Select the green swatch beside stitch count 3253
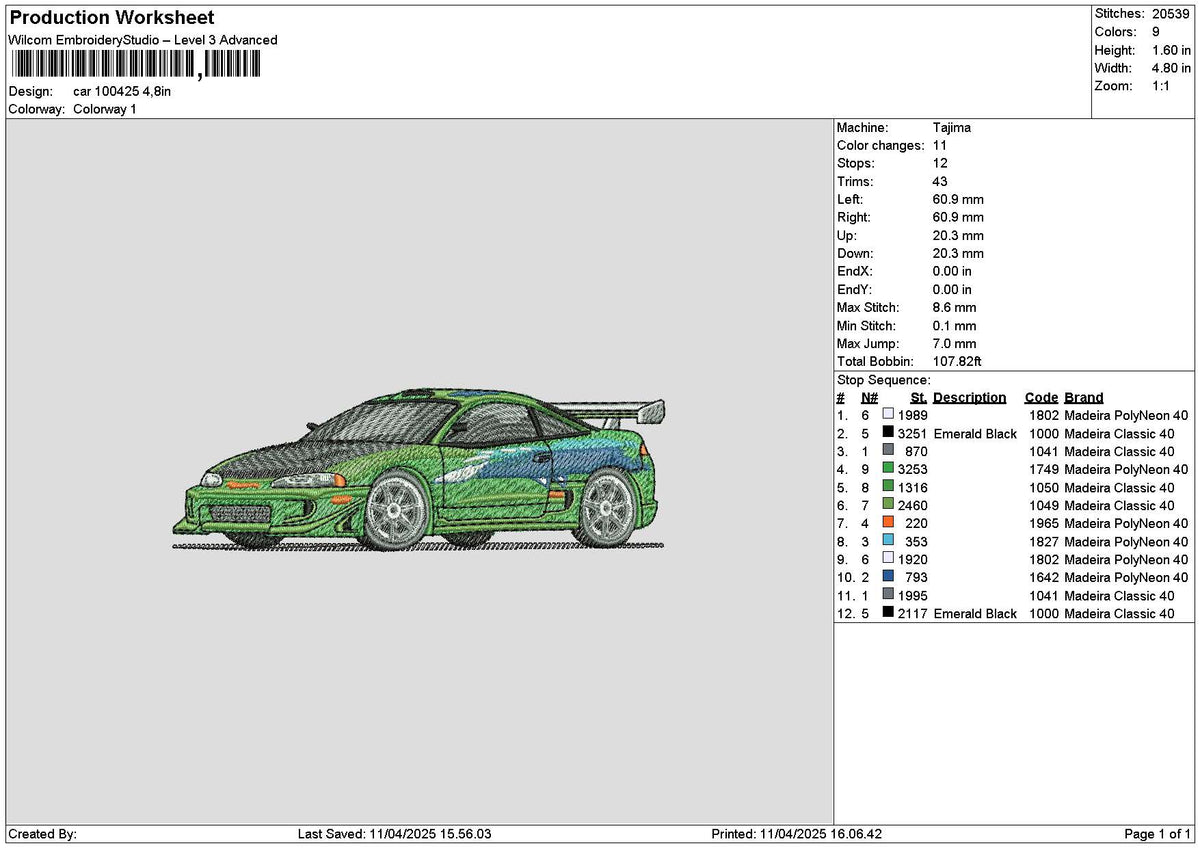This screenshot has height=848, width=1200. [888, 469]
